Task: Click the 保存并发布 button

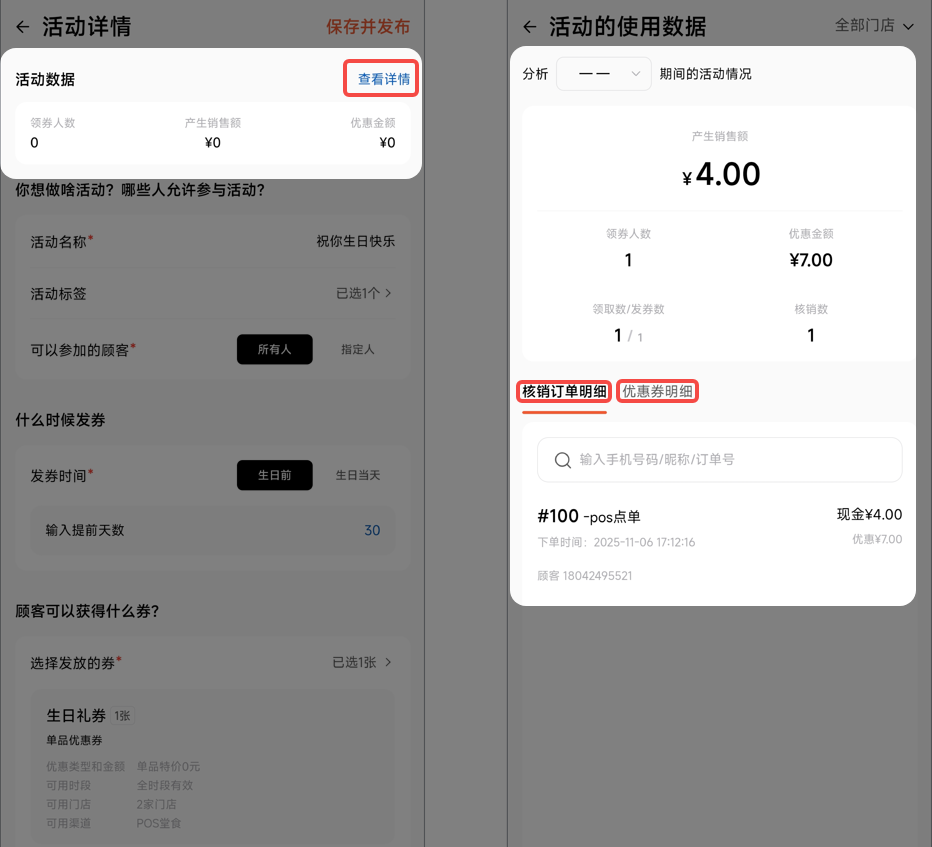Action: pos(368,27)
